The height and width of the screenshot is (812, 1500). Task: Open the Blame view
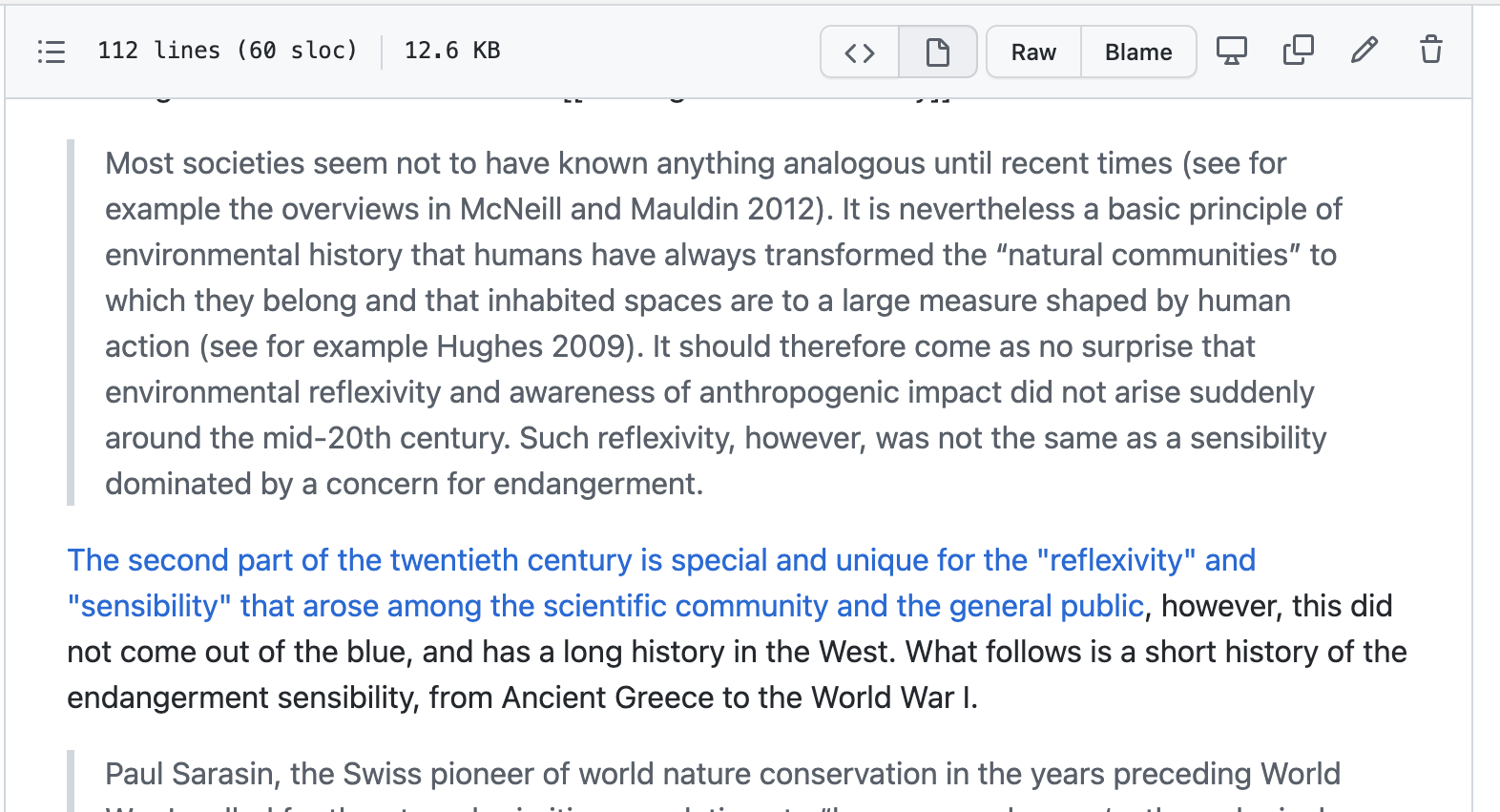1138,52
